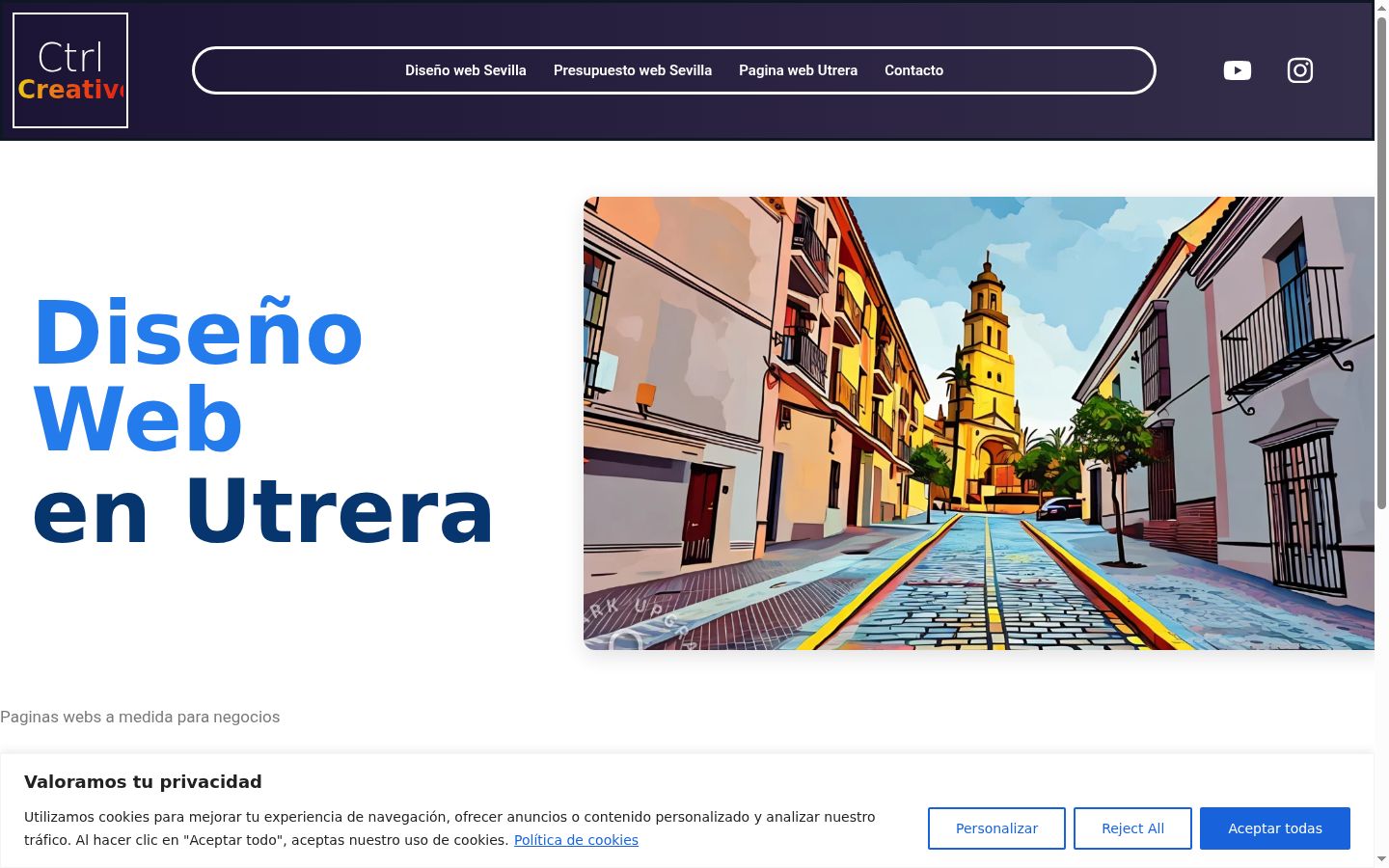Viewport: 1389px width, 868px height.
Task: Open Presupuesto web Sevilla menu item
Action: tap(633, 70)
